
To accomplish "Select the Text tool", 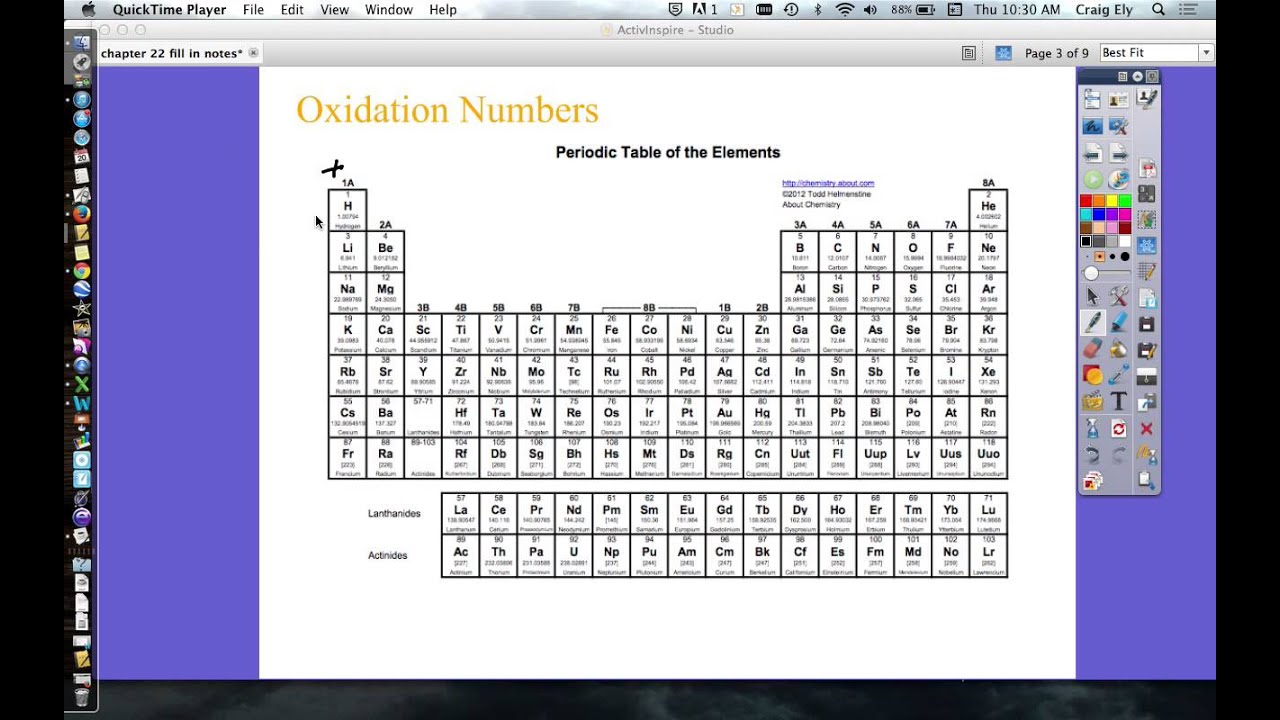I will point(1119,402).
